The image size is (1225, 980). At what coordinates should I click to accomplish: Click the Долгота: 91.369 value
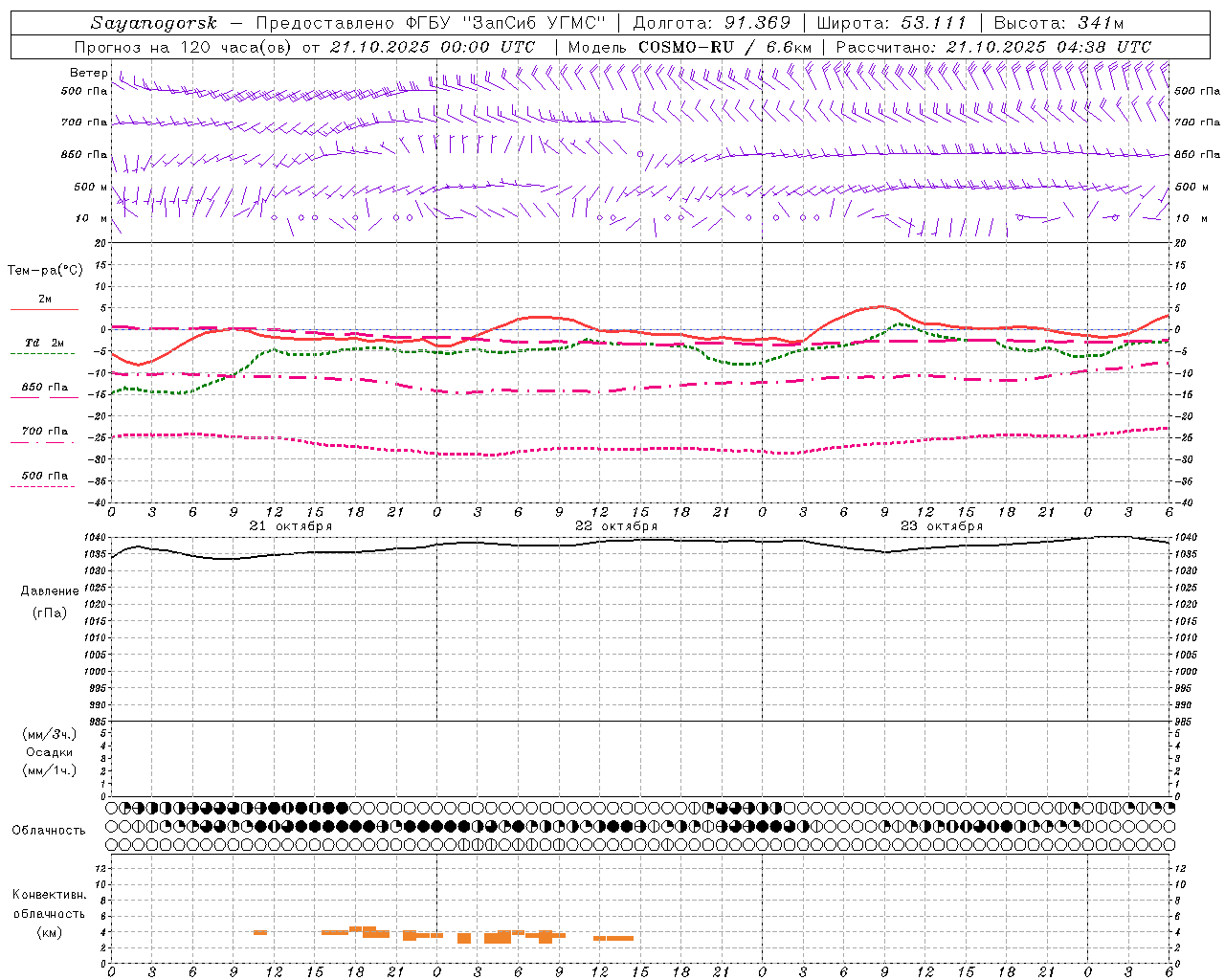tap(712, 23)
